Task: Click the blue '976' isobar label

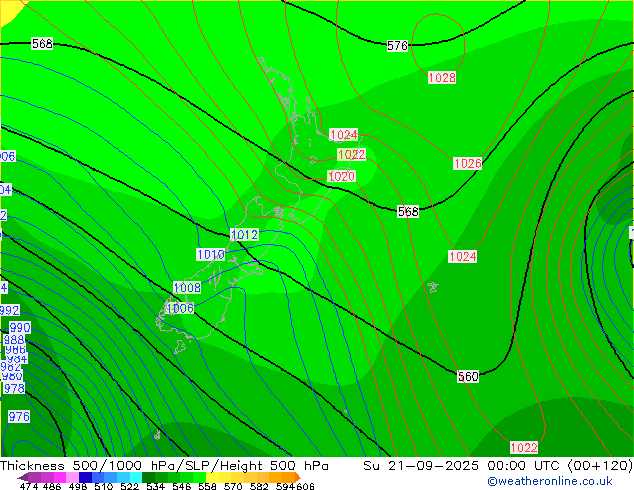Action: (19, 416)
